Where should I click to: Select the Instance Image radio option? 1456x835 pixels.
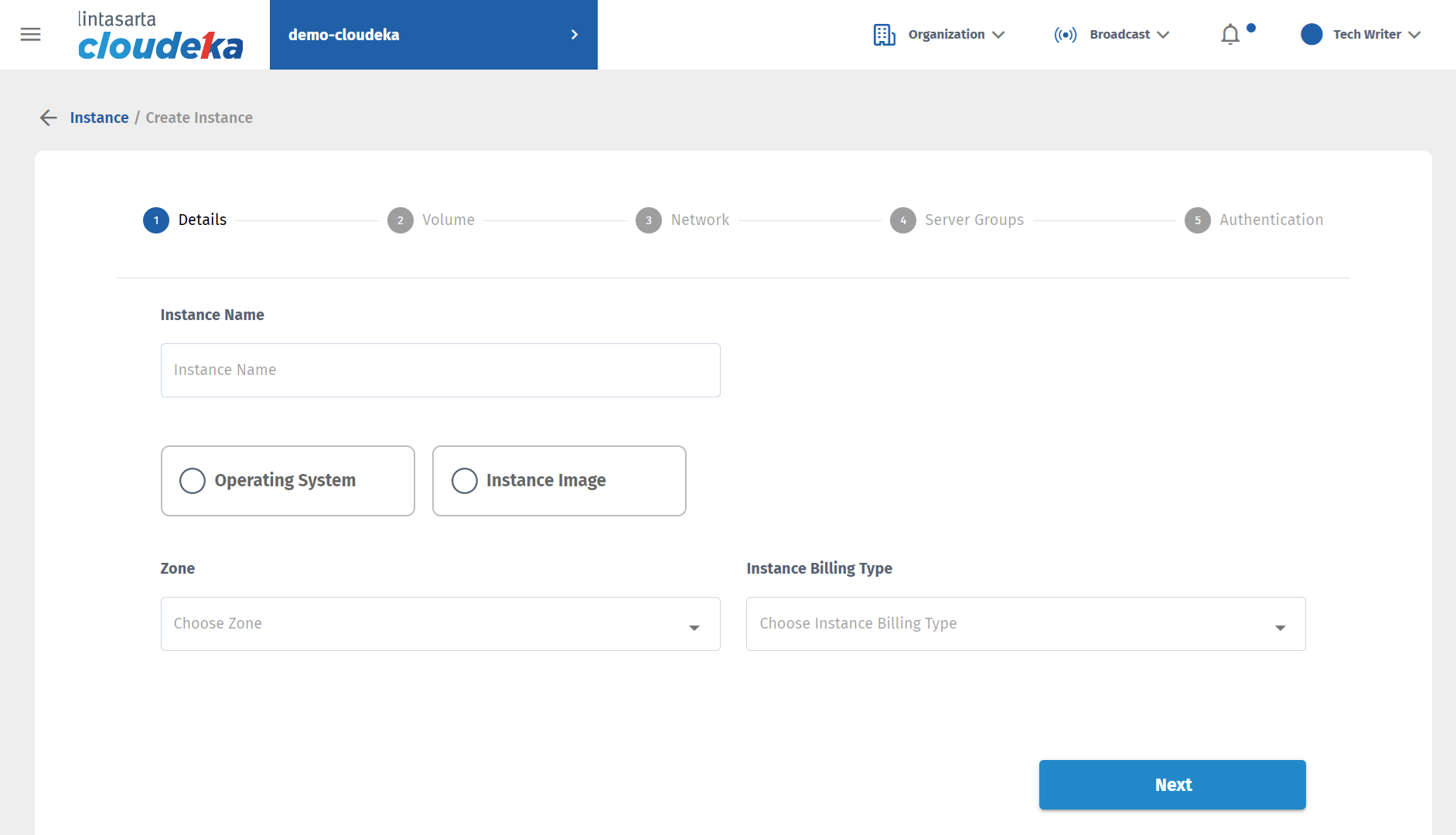pyautogui.click(x=465, y=481)
